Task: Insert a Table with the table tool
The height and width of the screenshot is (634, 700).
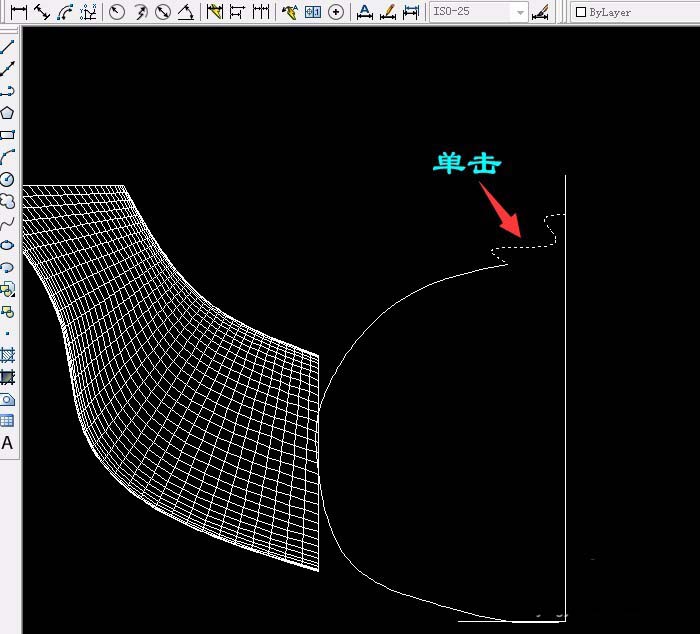Action: click(x=7, y=421)
